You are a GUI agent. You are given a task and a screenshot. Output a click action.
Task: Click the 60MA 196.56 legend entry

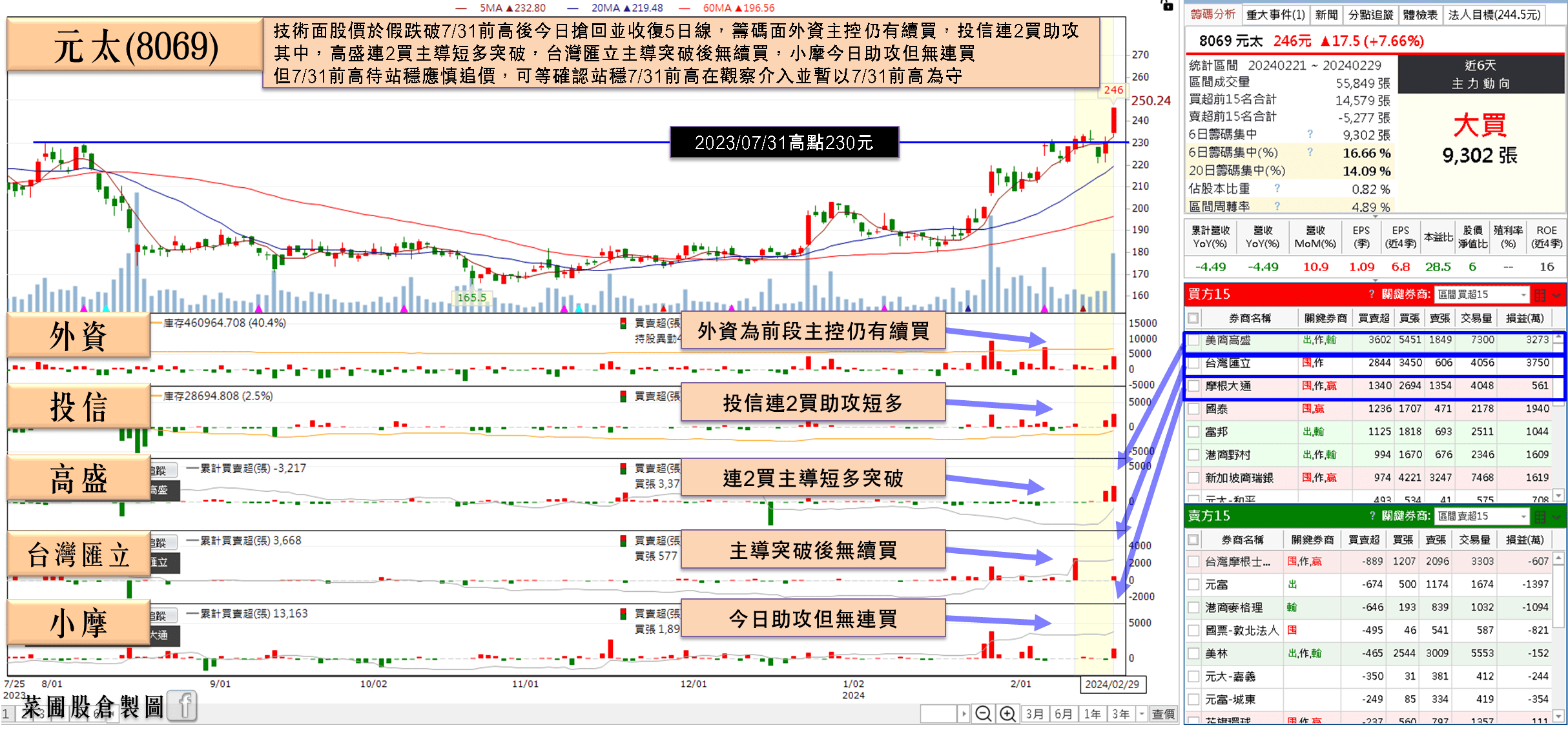[x=727, y=8]
